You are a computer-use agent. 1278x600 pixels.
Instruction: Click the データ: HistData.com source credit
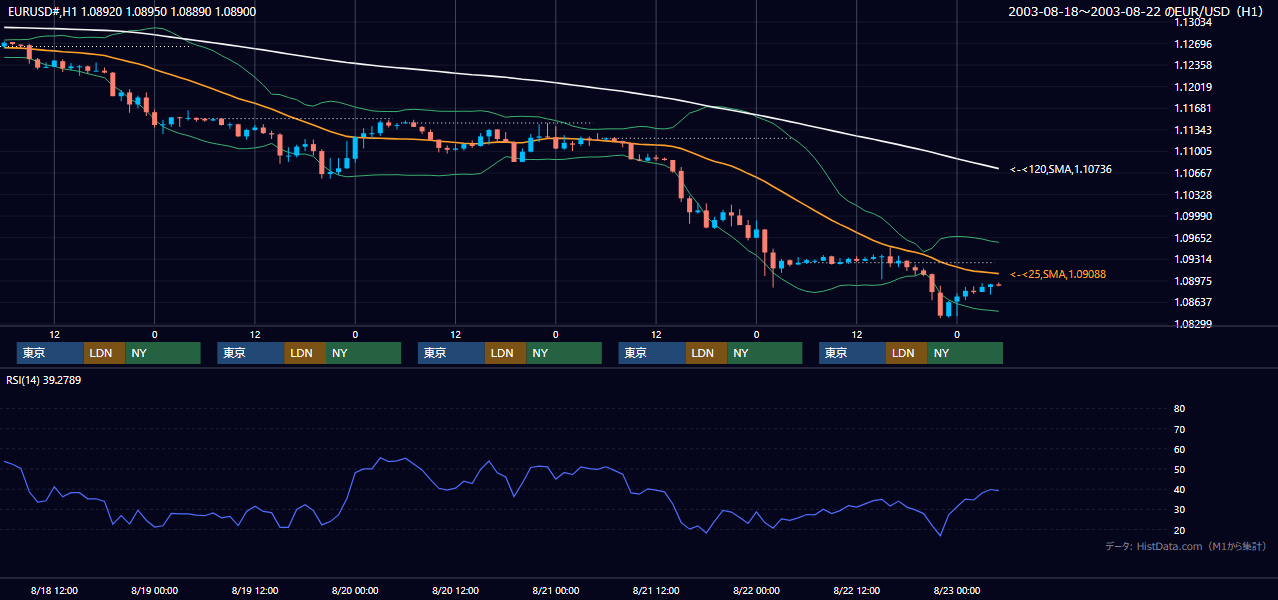1186,547
